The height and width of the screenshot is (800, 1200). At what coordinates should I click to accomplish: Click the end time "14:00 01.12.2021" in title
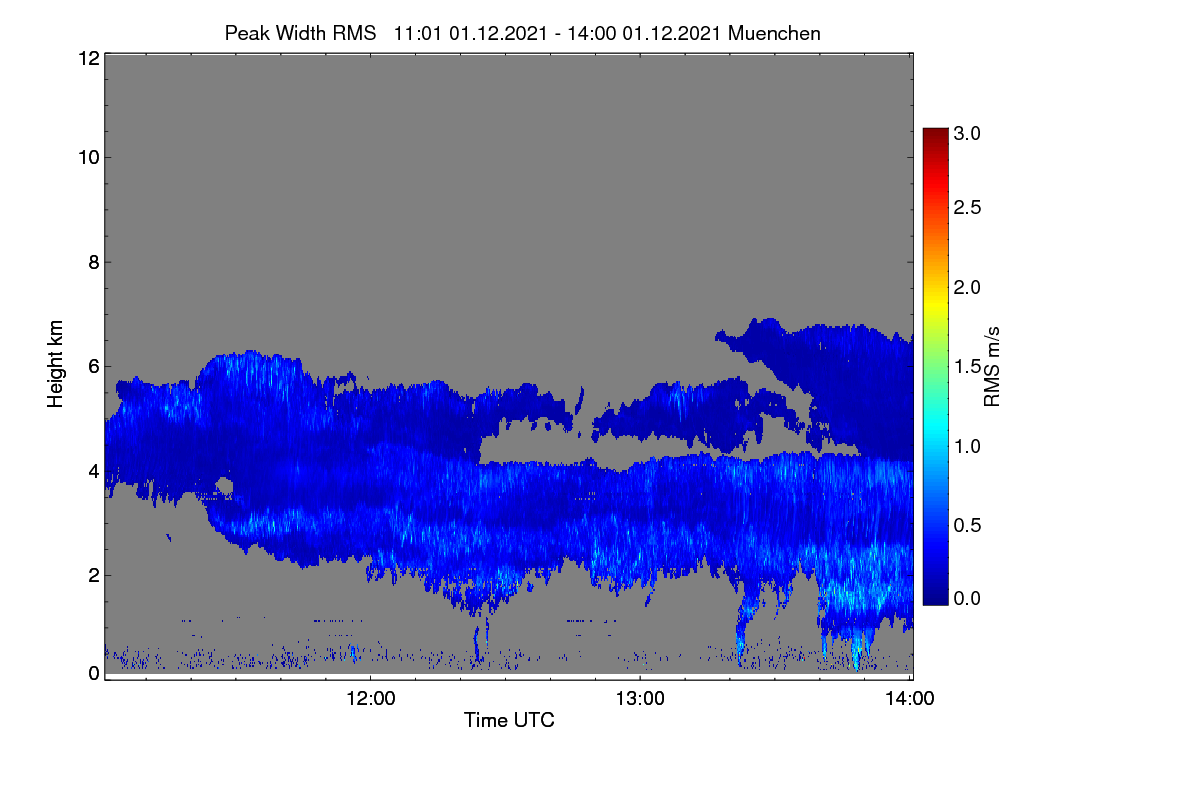(x=644, y=33)
